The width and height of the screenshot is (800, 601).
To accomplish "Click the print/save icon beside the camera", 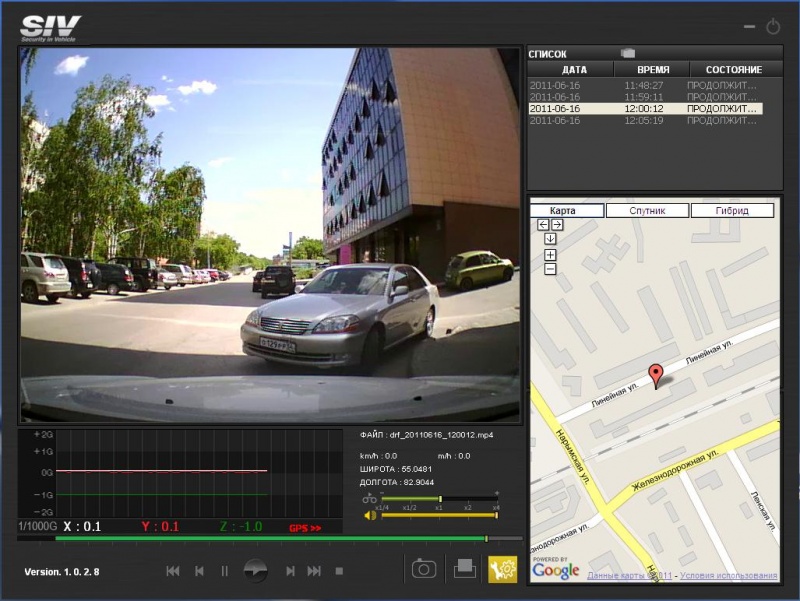I will coord(464,569).
